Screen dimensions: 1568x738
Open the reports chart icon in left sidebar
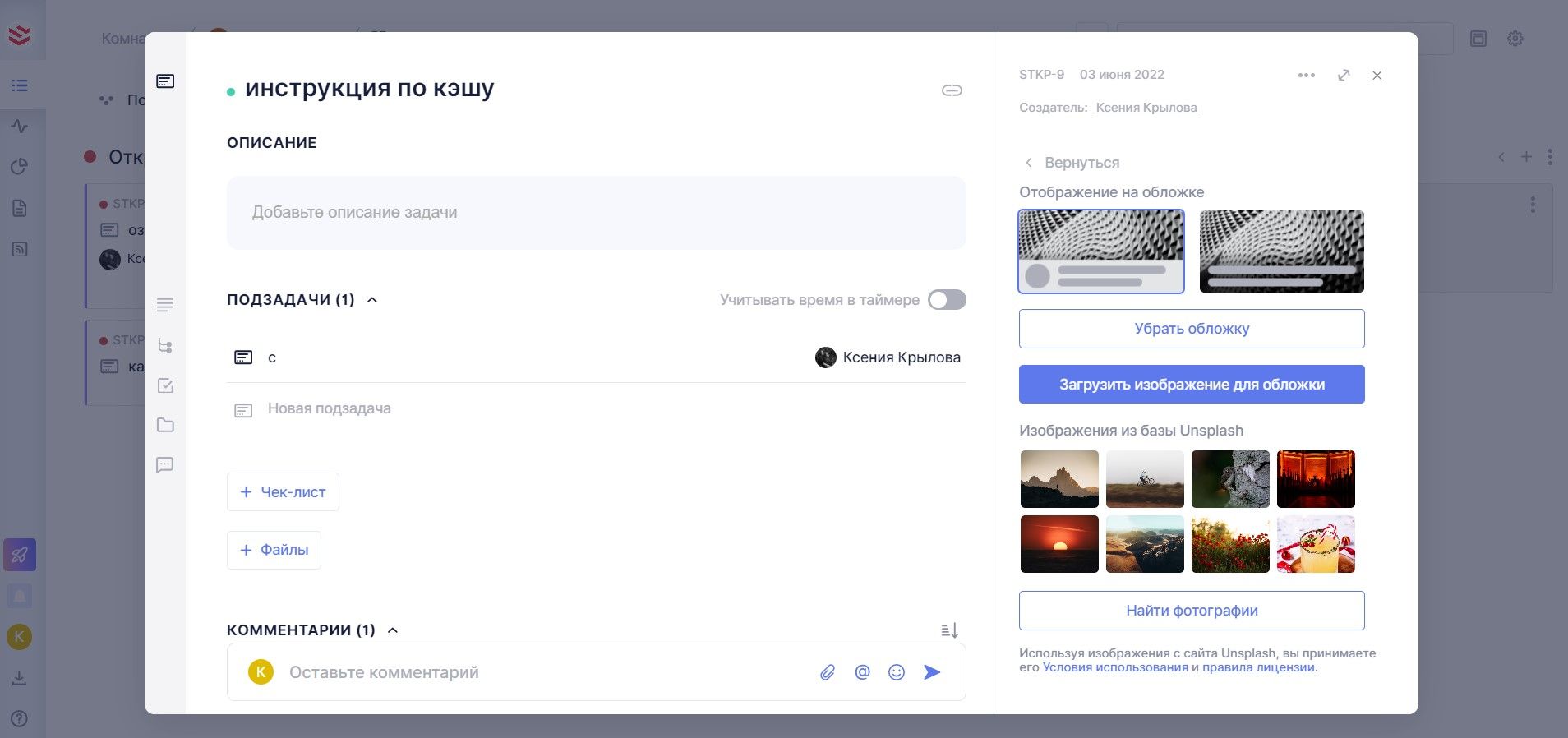point(20,167)
